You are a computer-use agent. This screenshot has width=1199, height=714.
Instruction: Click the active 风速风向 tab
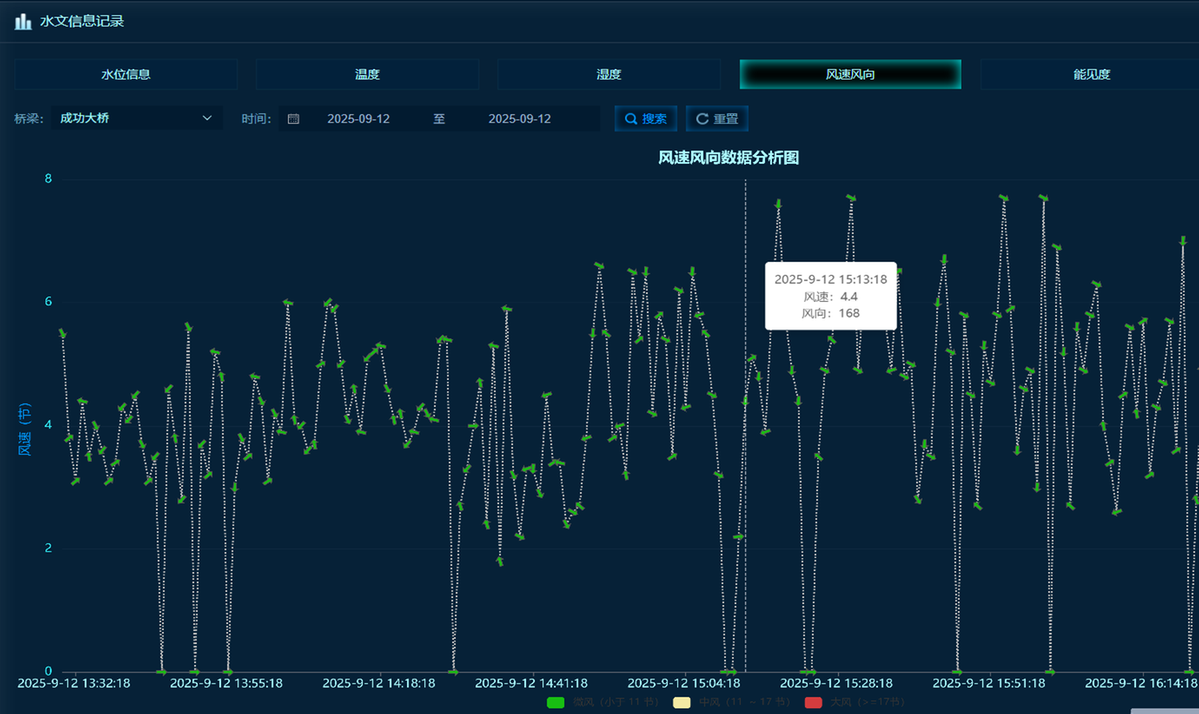click(850, 74)
